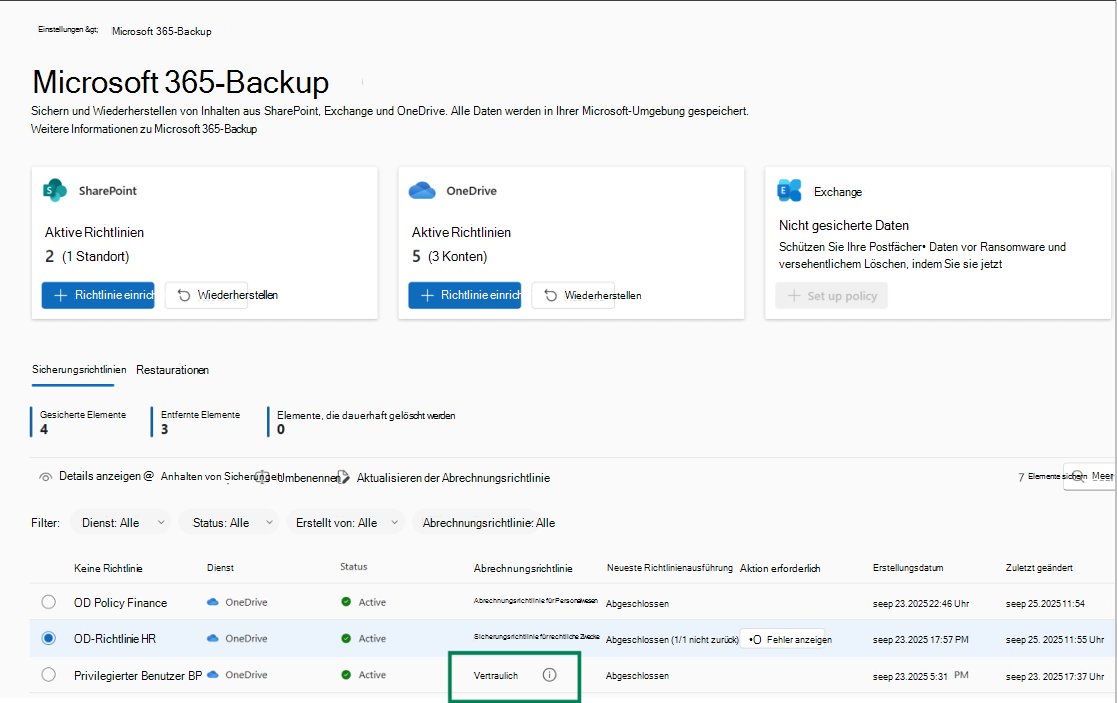The image size is (1117, 703).
Task: Click Richtlinie einrichten in SharePoint card
Action: click(x=98, y=295)
